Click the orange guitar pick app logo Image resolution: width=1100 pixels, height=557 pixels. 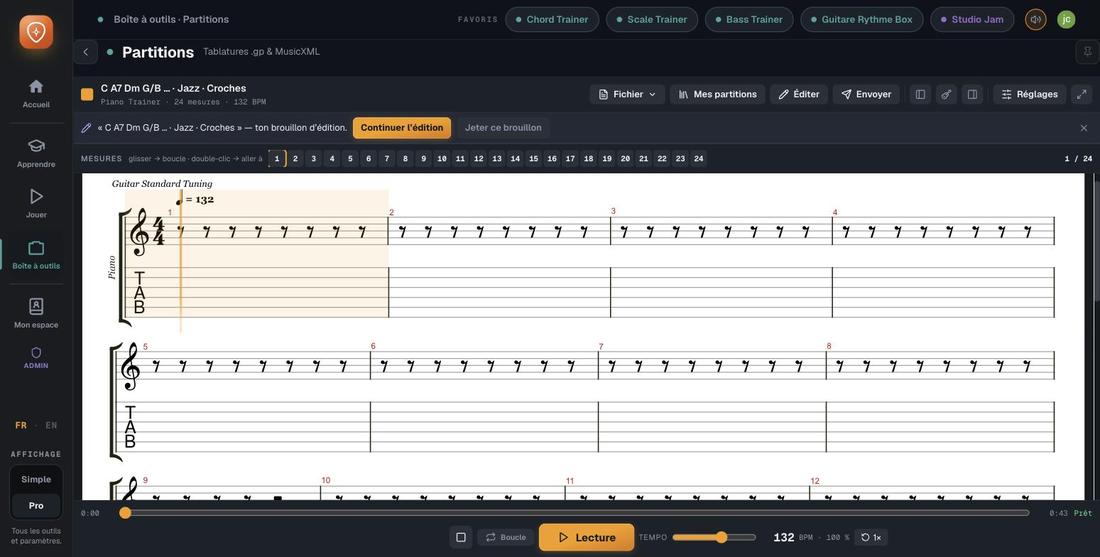point(36,32)
